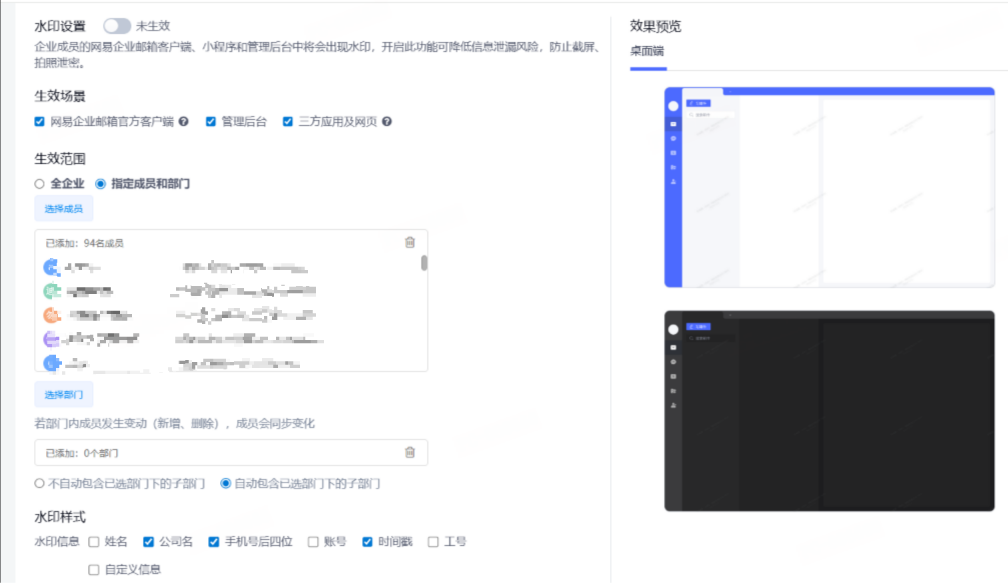The image size is (1008, 583).
Task: Click second member's green avatar icon
Action: (x=51, y=291)
